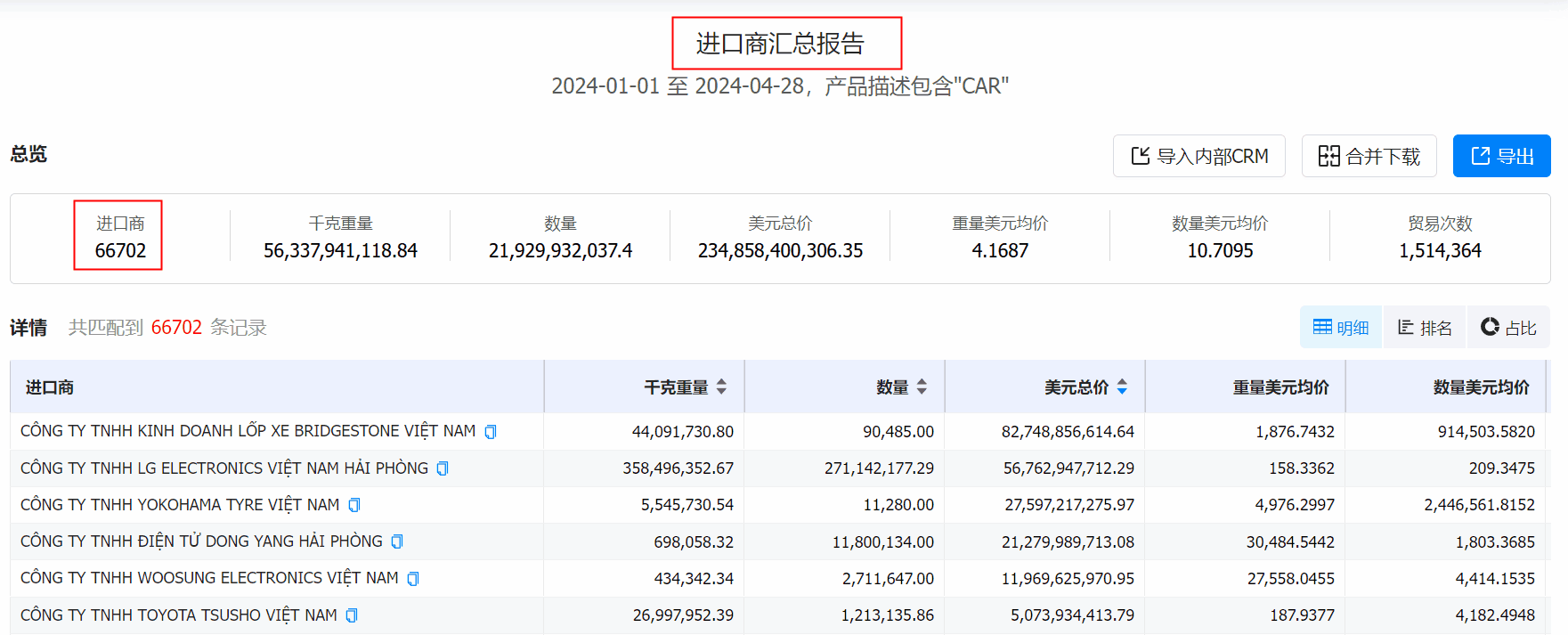
Task: Click the 导入内部CRM button
Action: 1198,157
